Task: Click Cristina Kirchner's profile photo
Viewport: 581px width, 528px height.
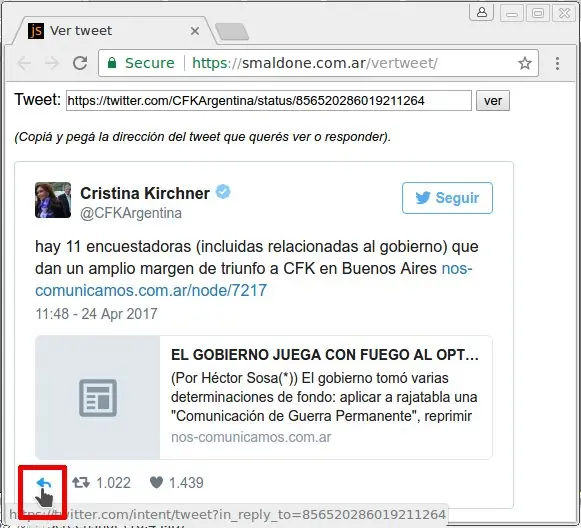Action: pos(53,200)
